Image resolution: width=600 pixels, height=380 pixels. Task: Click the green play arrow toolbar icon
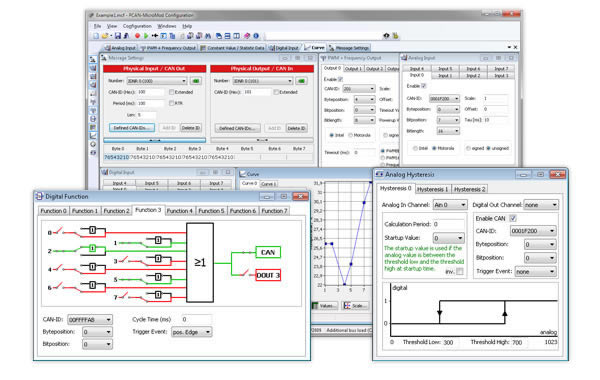pyautogui.click(x=146, y=36)
